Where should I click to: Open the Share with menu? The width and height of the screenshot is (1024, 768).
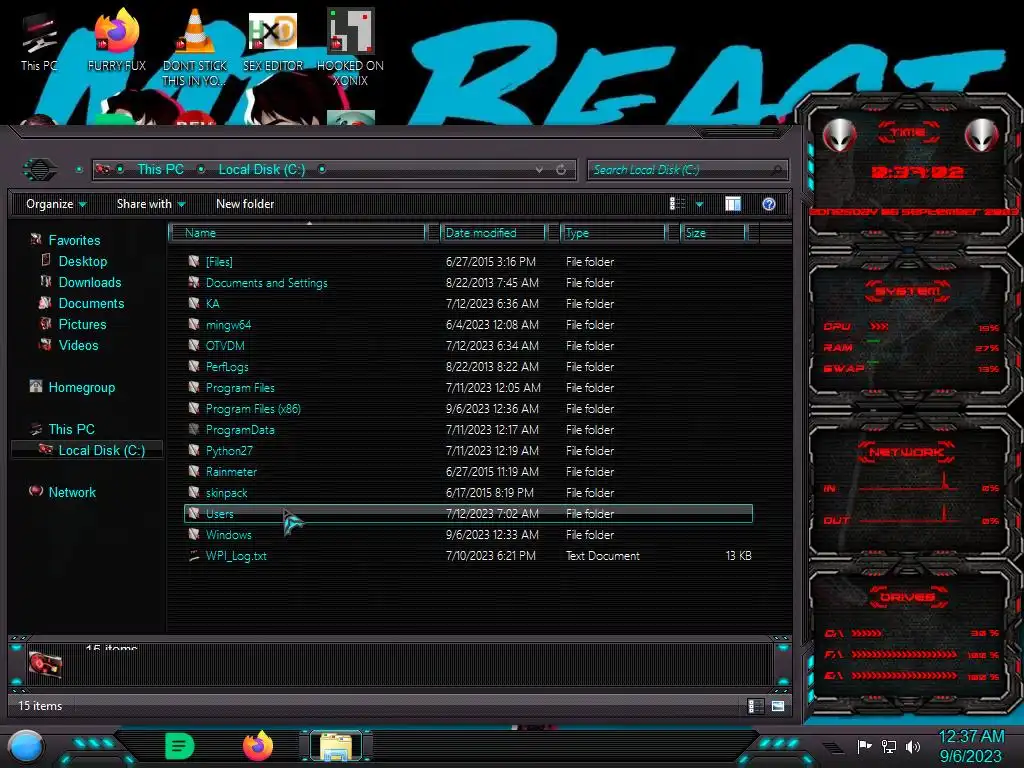pyautogui.click(x=151, y=204)
